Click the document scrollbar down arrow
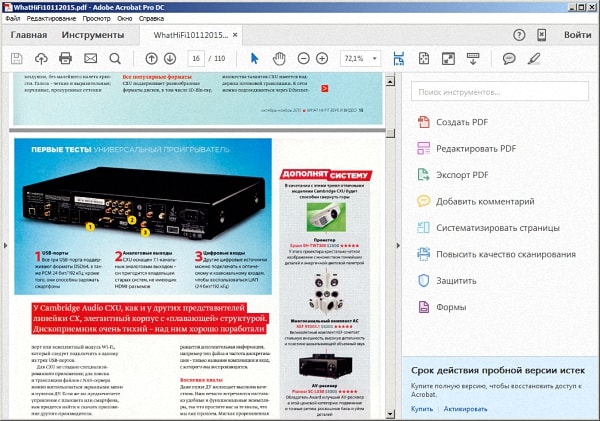 [390, 414]
